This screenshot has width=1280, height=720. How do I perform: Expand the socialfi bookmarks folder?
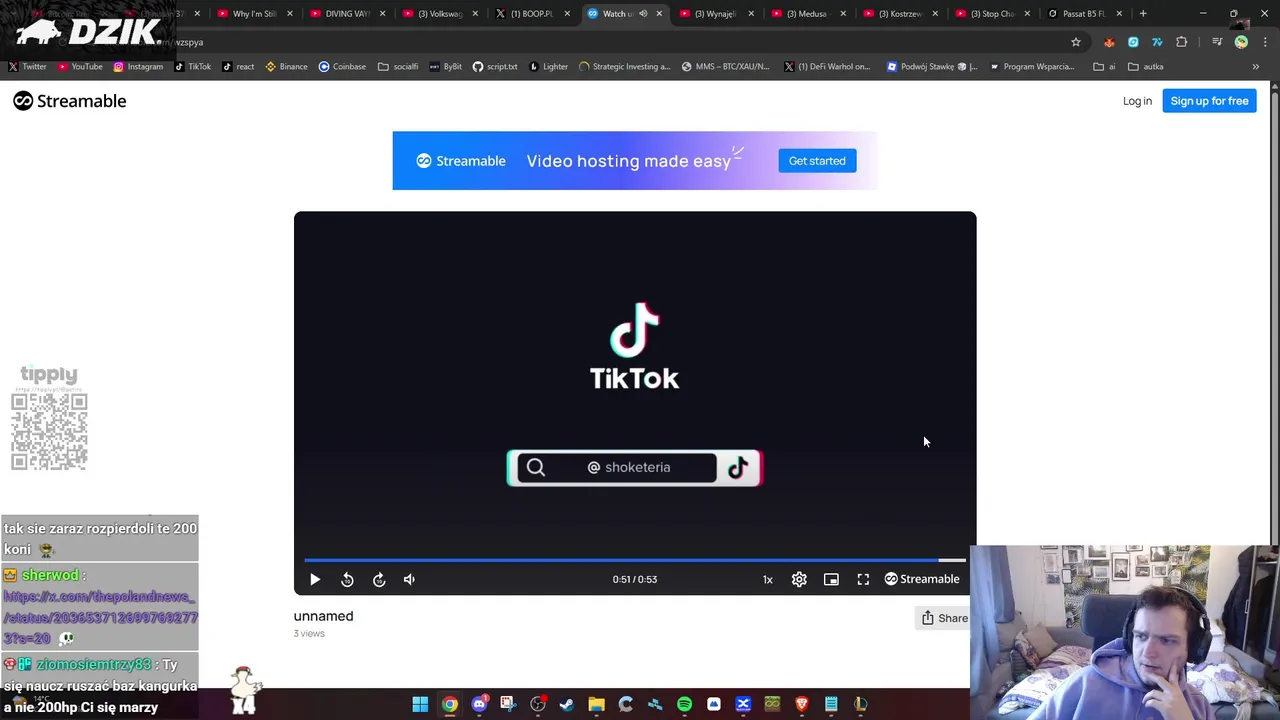(x=398, y=67)
